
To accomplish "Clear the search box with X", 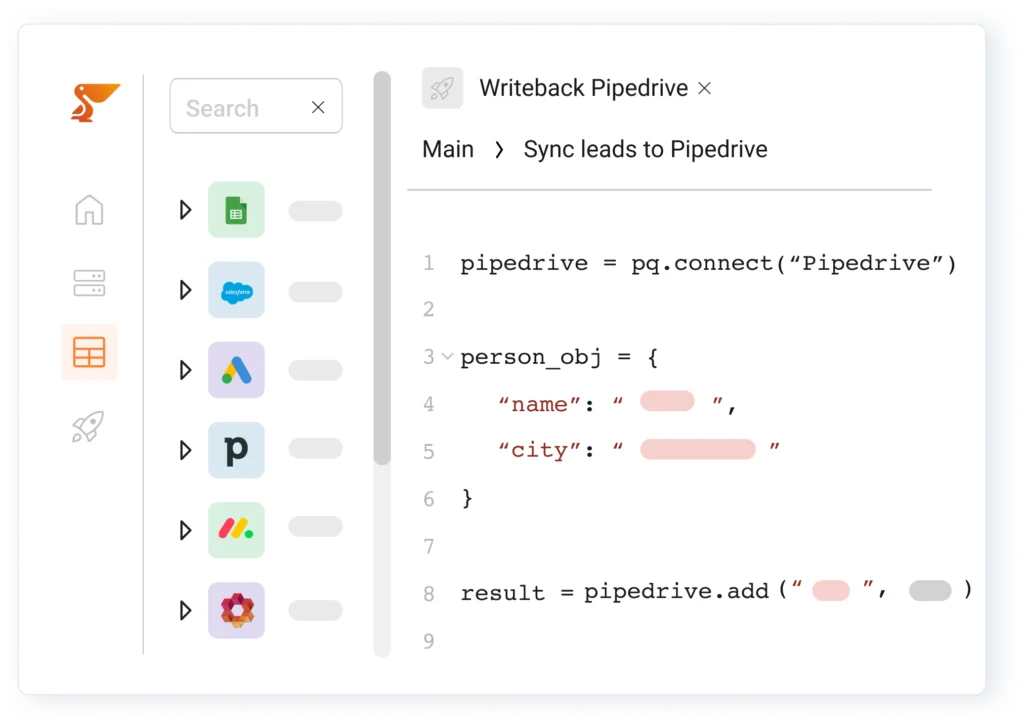I will 318,107.
